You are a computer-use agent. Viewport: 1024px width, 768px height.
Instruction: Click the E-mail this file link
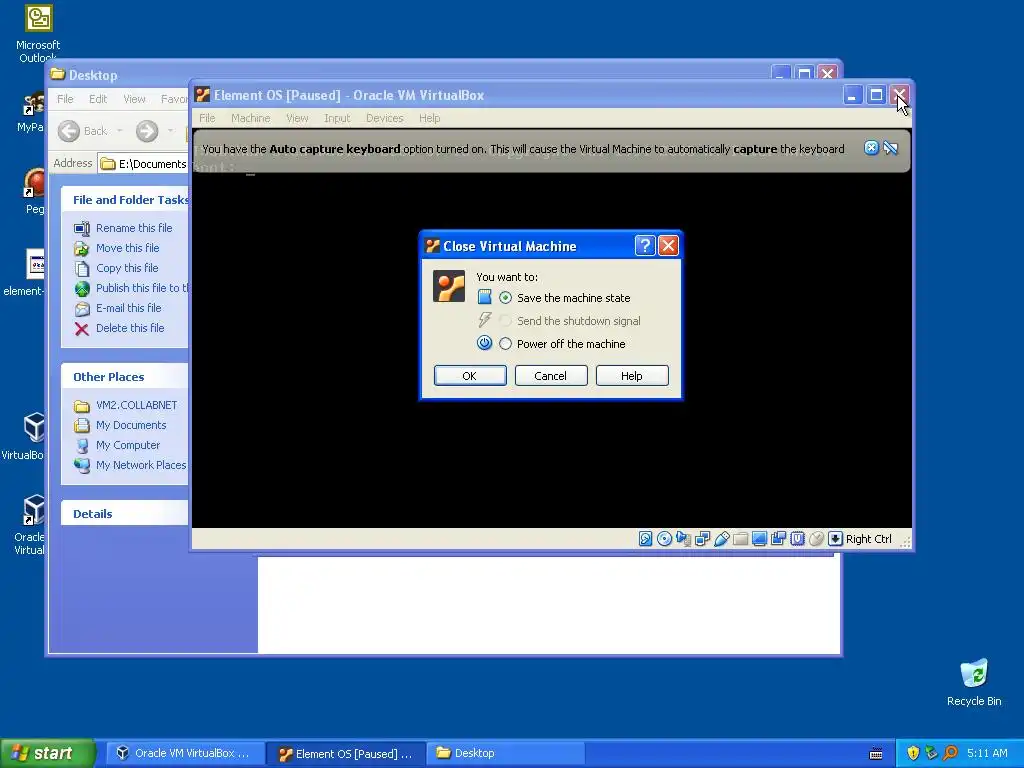click(129, 308)
